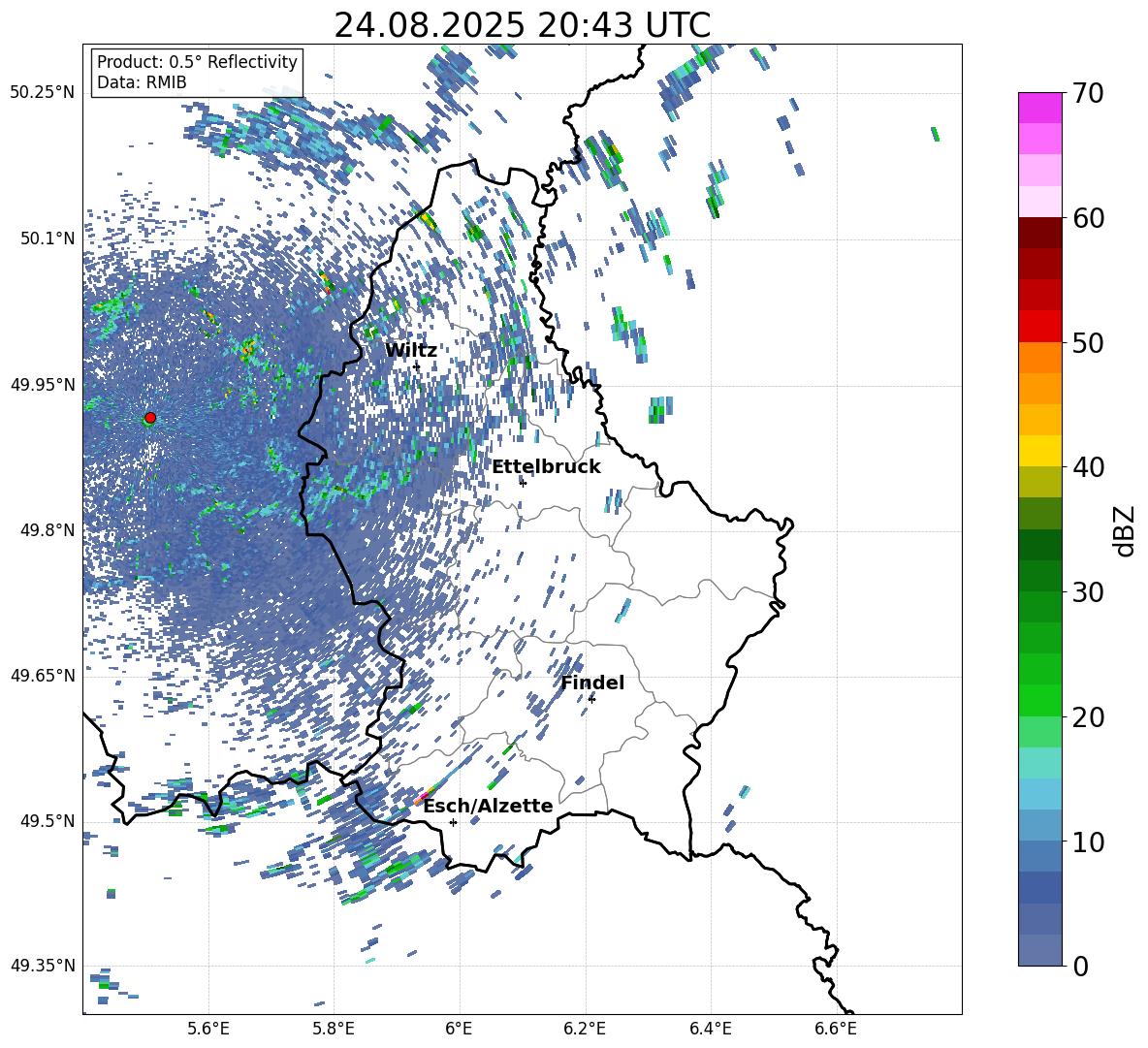
Task: Click the 5.8°E longitude label
Action: pyautogui.click(x=334, y=1029)
